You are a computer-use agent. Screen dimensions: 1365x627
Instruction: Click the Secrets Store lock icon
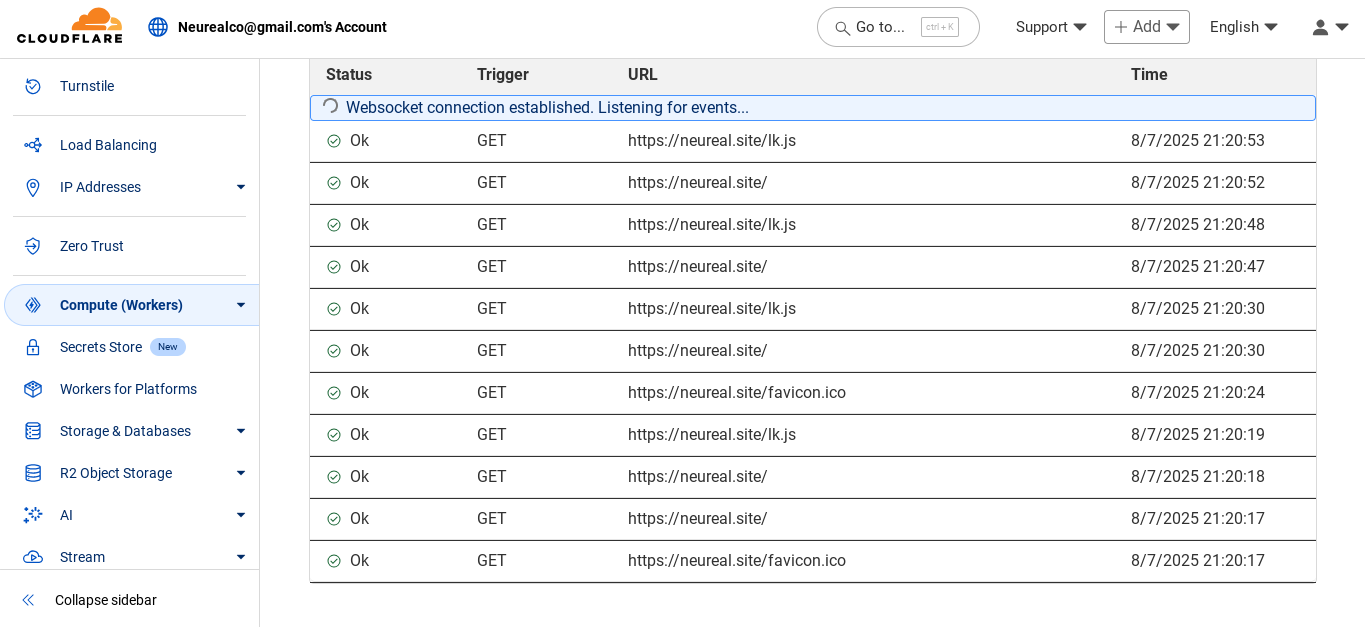click(x=33, y=347)
